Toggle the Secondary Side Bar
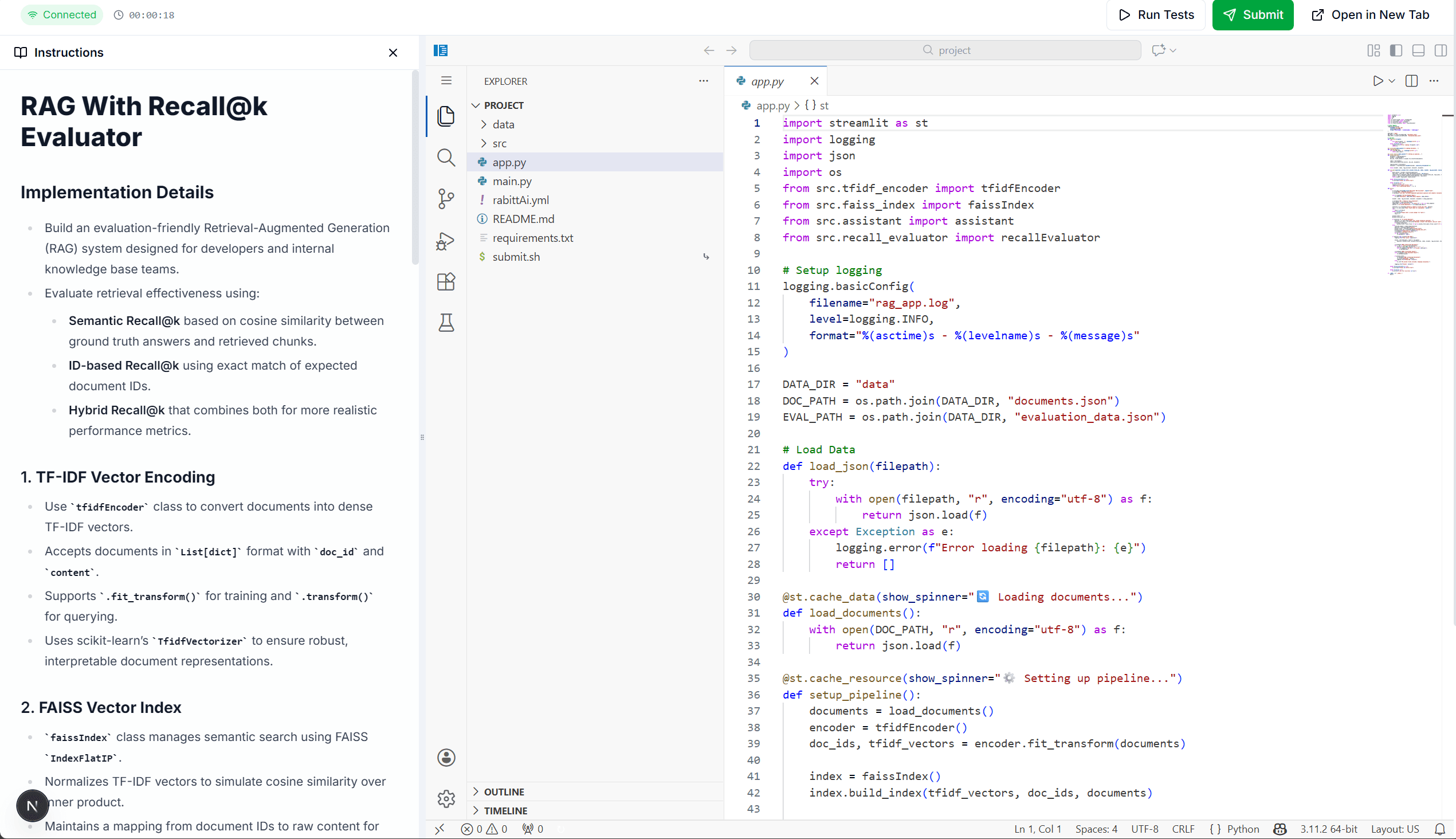Viewport: 1456px width, 839px height. pos(1441,50)
